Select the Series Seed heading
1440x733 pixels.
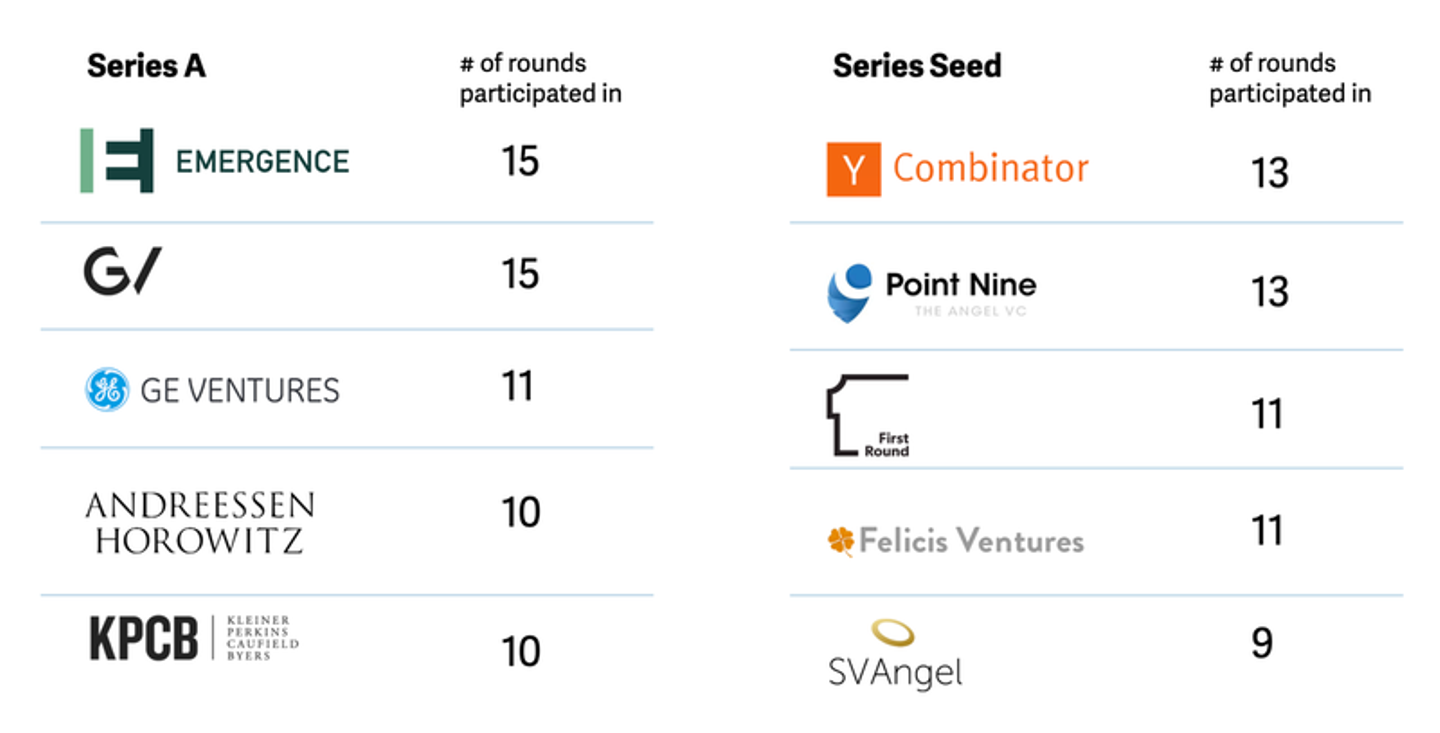coord(916,66)
